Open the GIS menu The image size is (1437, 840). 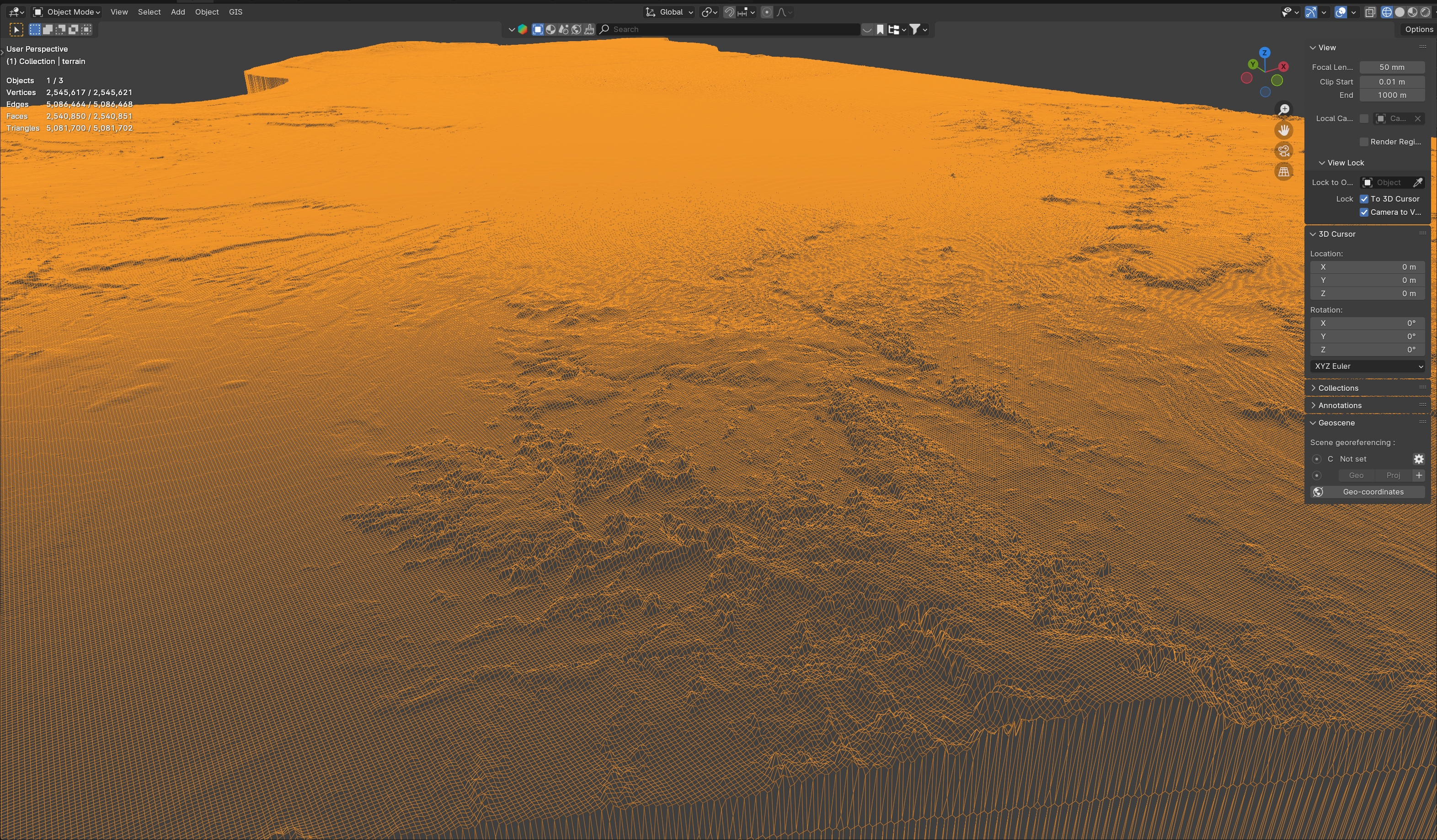235,12
